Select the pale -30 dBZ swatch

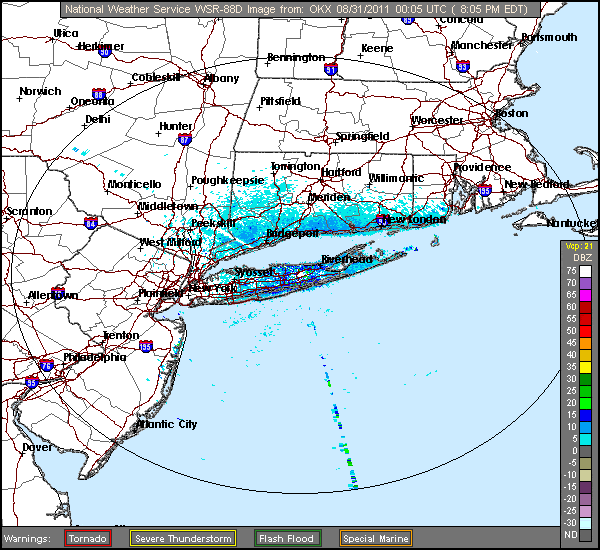(585, 523)
